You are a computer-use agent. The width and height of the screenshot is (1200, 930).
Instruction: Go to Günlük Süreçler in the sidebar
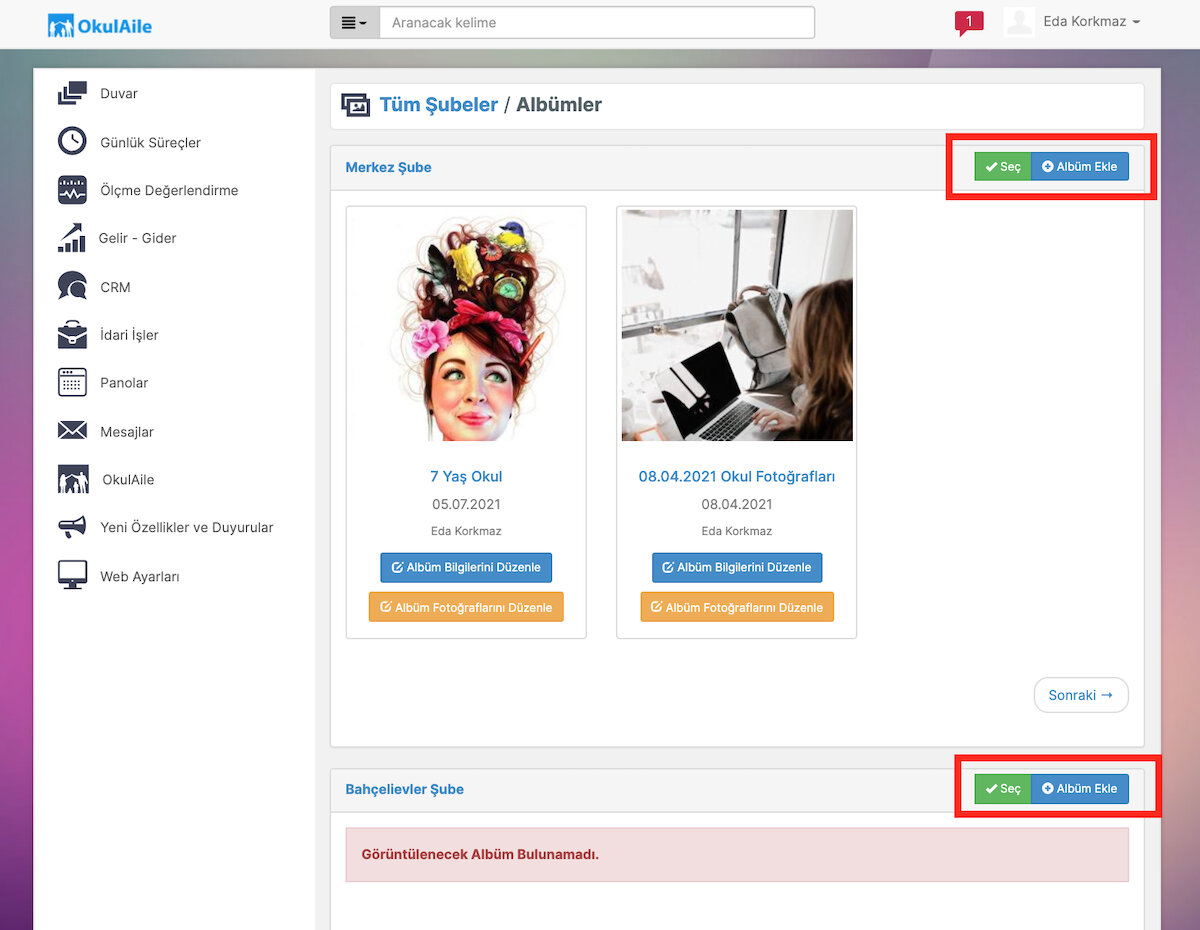(x=150, y=142)
